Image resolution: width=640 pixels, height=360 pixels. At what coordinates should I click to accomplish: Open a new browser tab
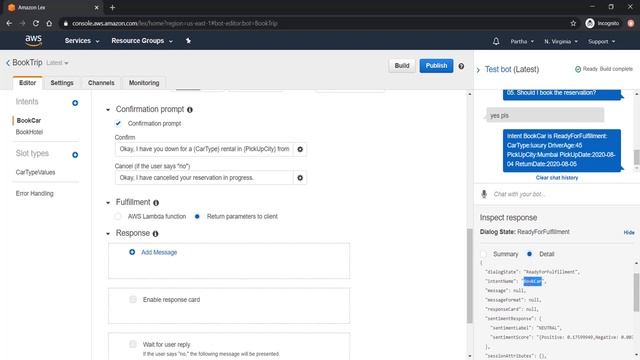pos(112,7)
